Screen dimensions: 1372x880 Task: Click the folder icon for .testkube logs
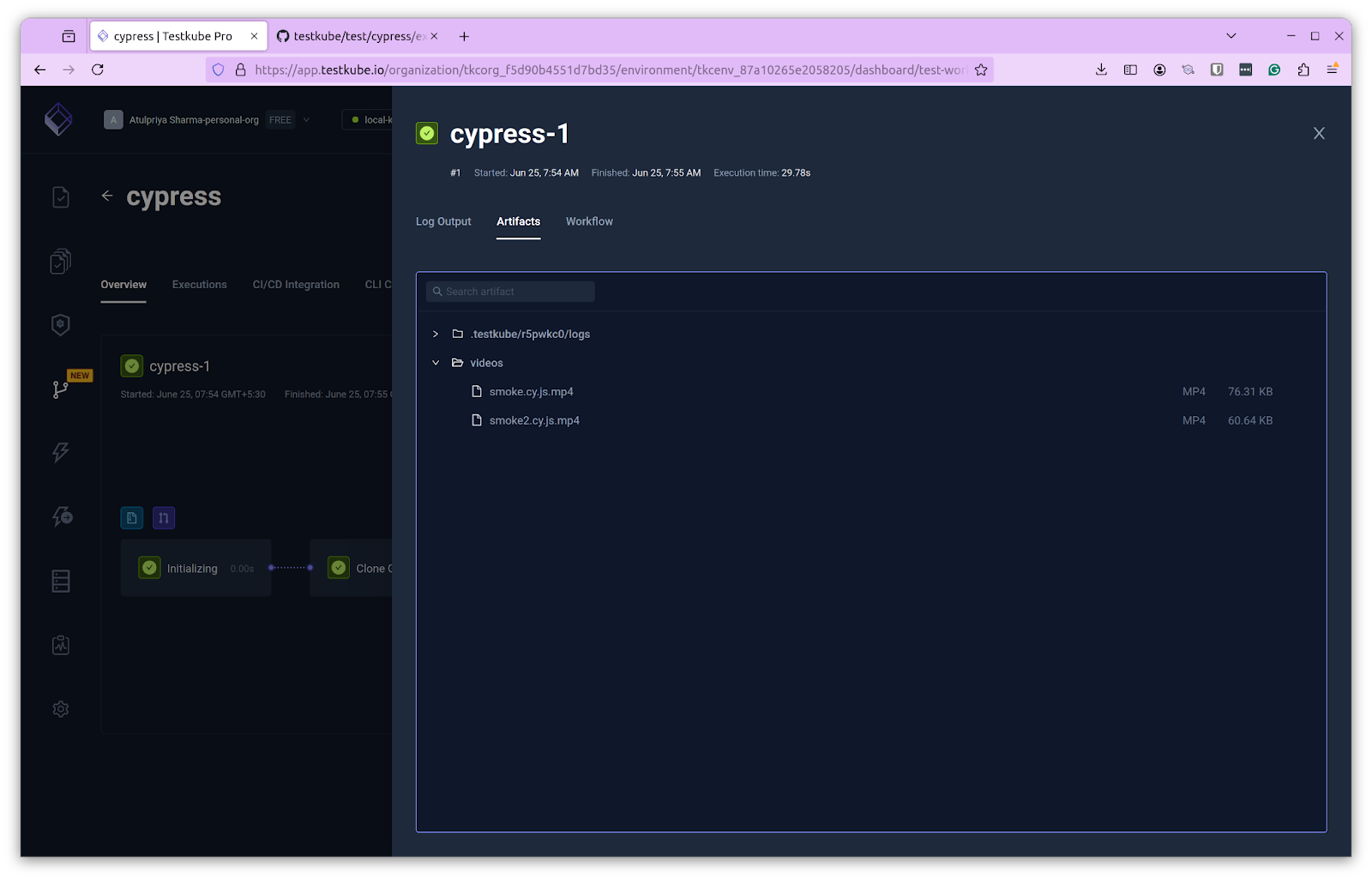[x=458, y=334]
